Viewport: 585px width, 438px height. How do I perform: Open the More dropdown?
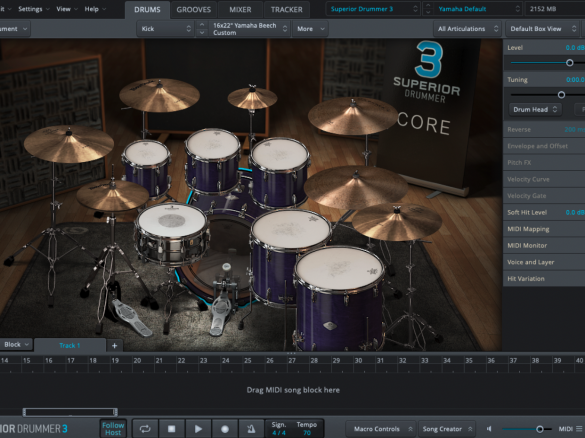pyautogui.click(x=311, y=29)
